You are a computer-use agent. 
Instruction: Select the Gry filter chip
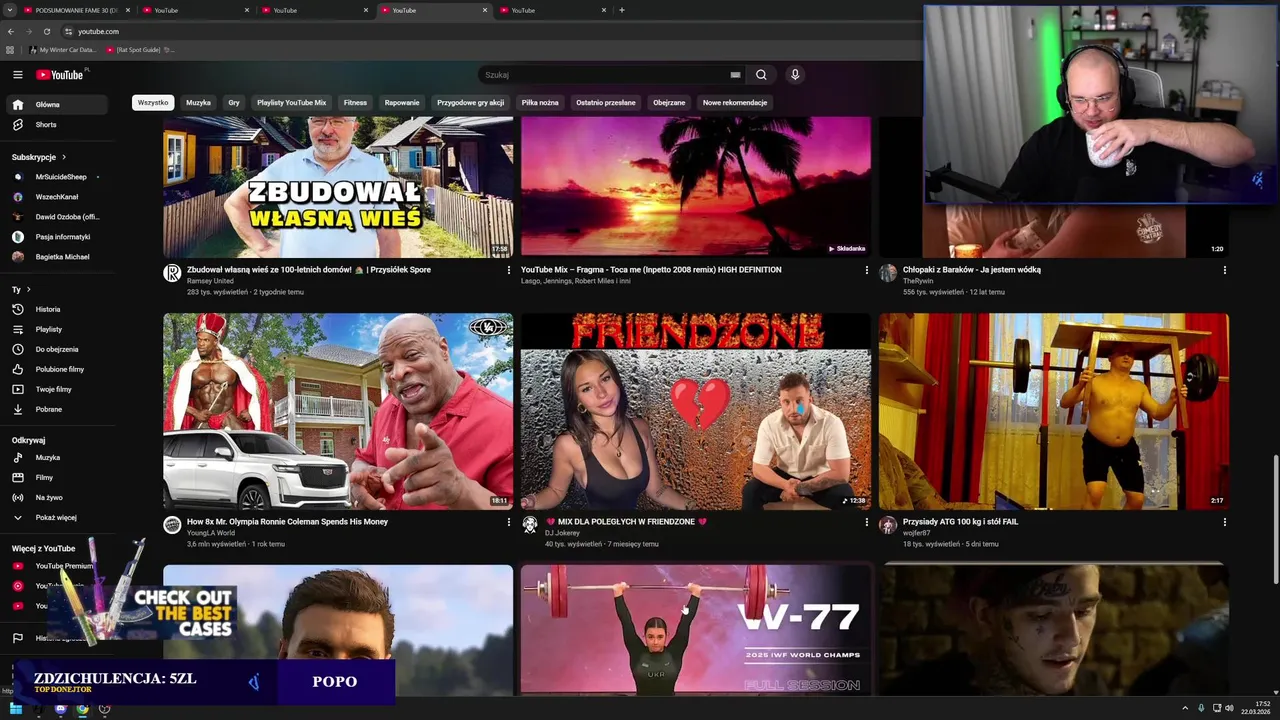[x=234, y=102]
